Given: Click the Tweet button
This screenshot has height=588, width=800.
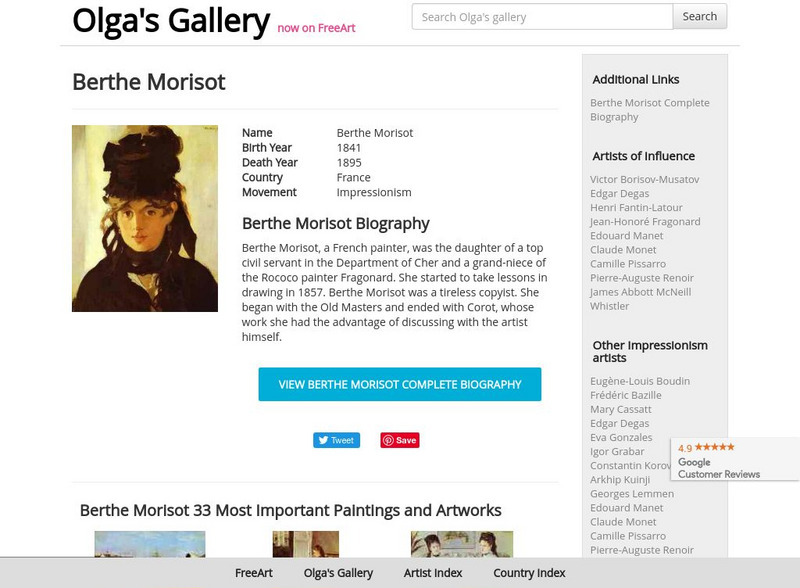Looking at the screenshot, I should click(336, 440).
